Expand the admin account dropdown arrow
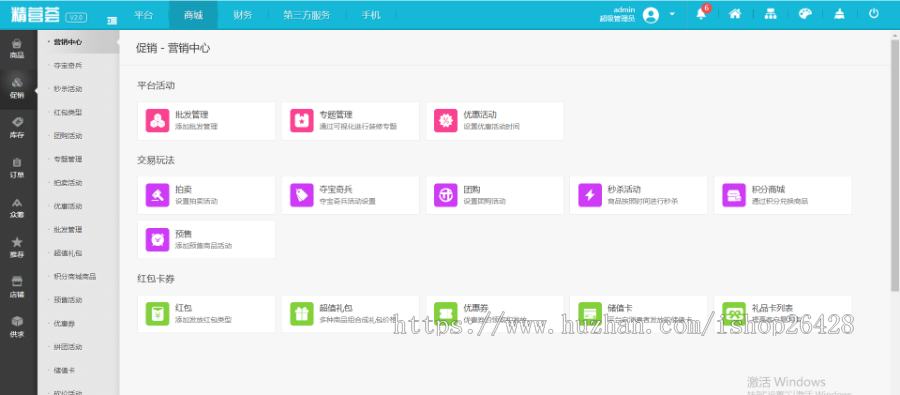 pos(672,14)
